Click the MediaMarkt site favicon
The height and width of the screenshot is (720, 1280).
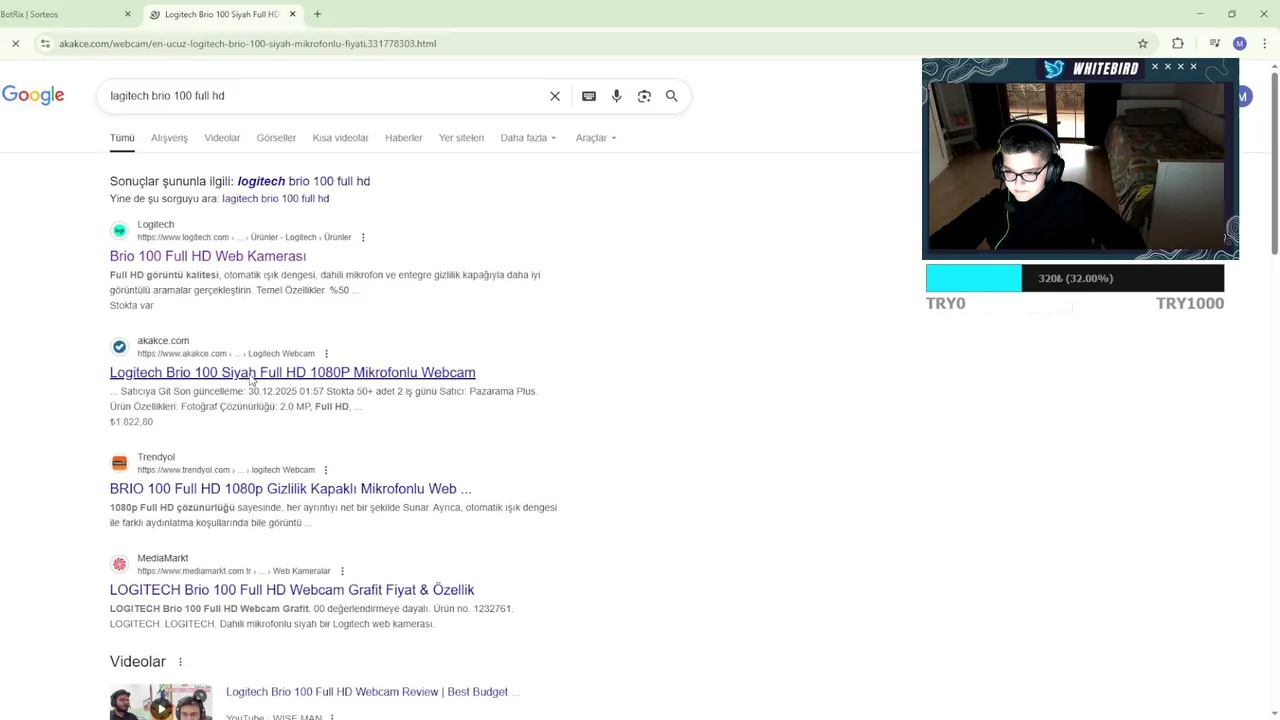coord(119,564)
